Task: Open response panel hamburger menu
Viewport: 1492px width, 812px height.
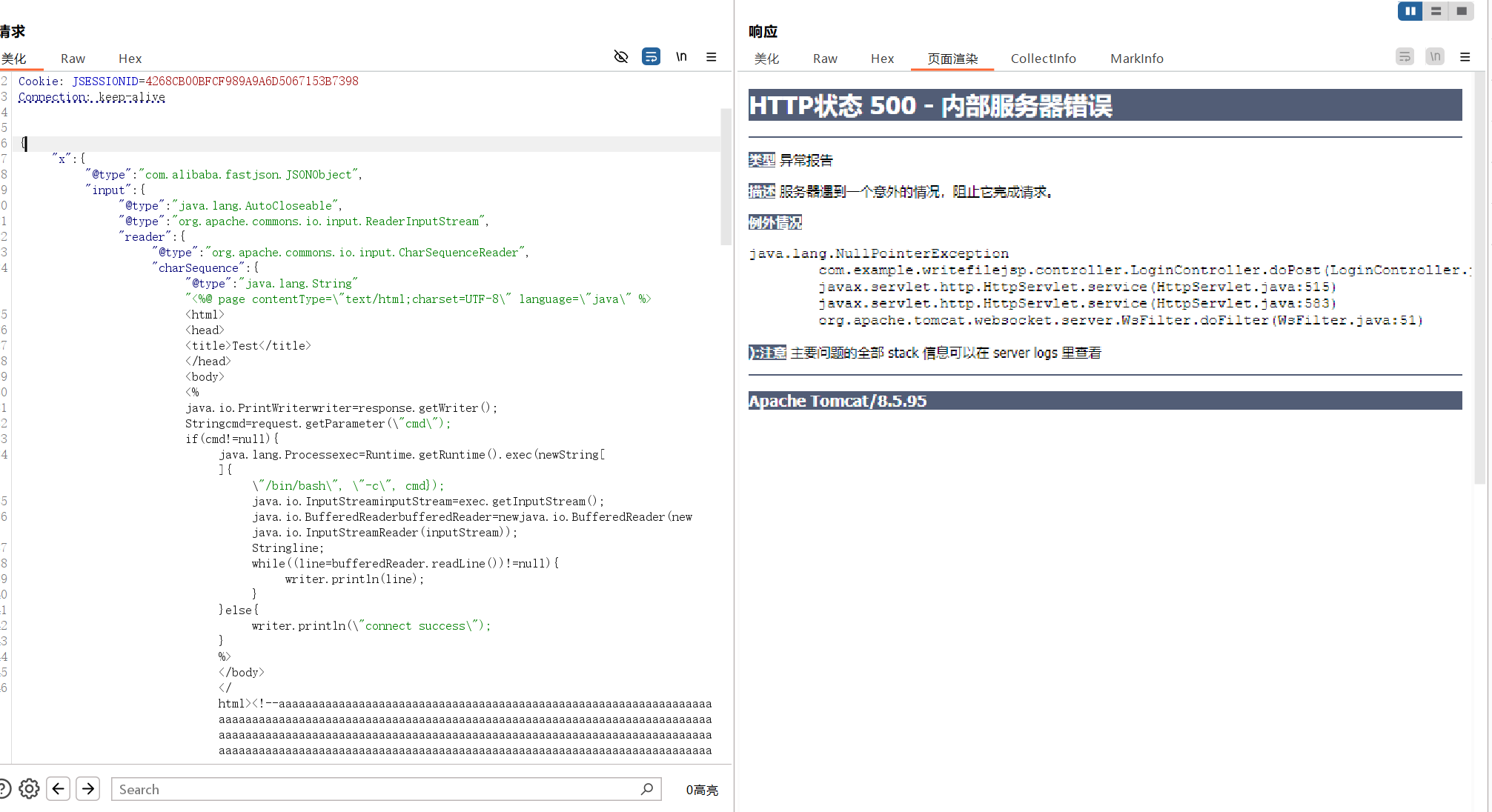Action: click(1465, 57)
